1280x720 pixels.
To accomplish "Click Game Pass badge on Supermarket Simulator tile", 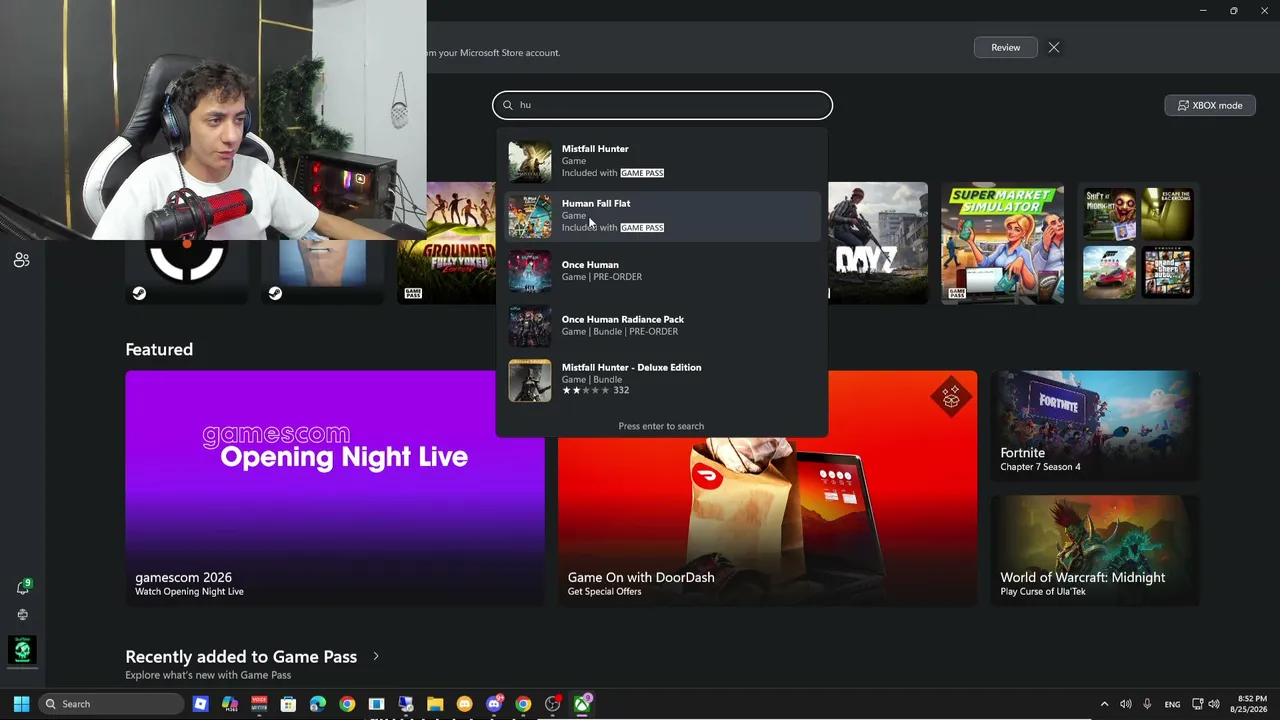I will pyautogui.click(x=956, y=293).
